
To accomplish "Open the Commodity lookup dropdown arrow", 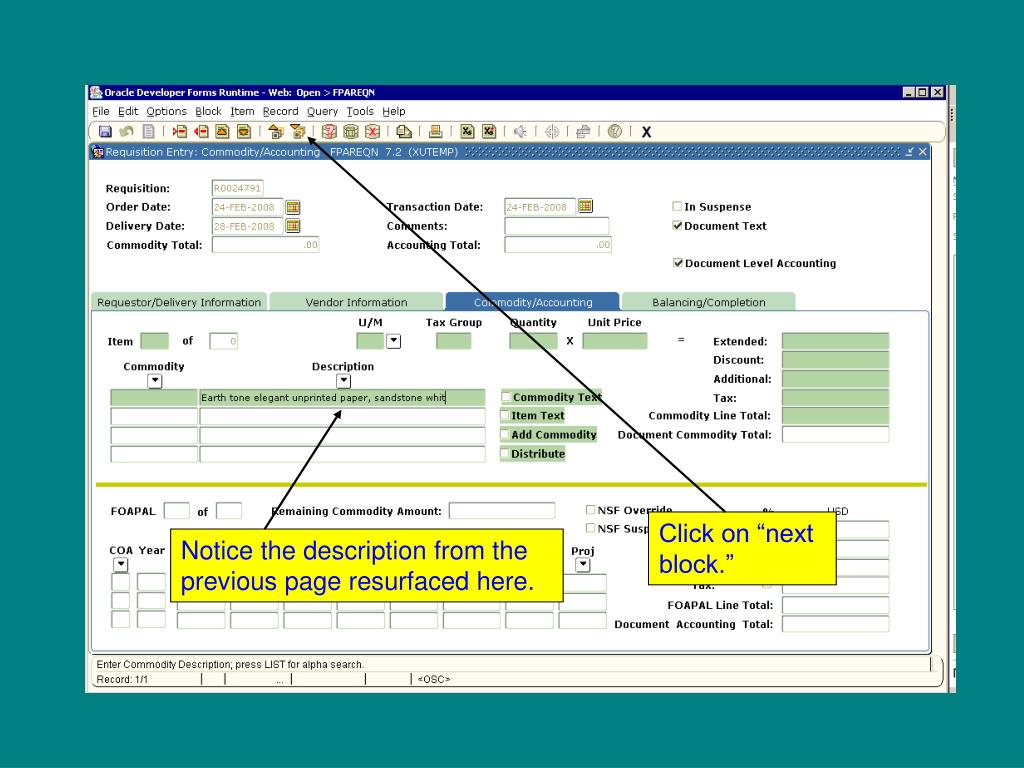I will pyautogui.click(x=154, y=381).
